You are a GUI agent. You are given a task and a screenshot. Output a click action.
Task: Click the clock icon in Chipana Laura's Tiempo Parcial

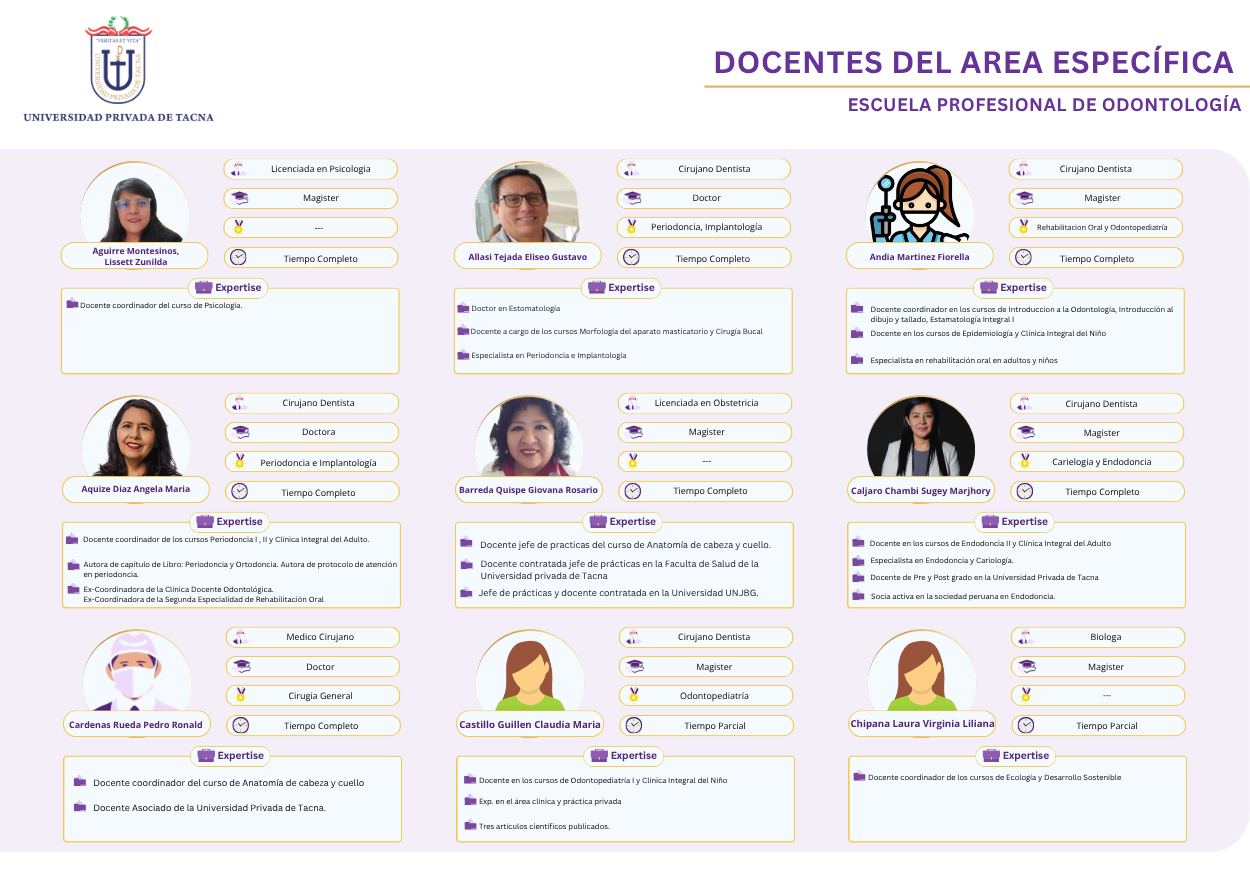[x=1025, y=725]
